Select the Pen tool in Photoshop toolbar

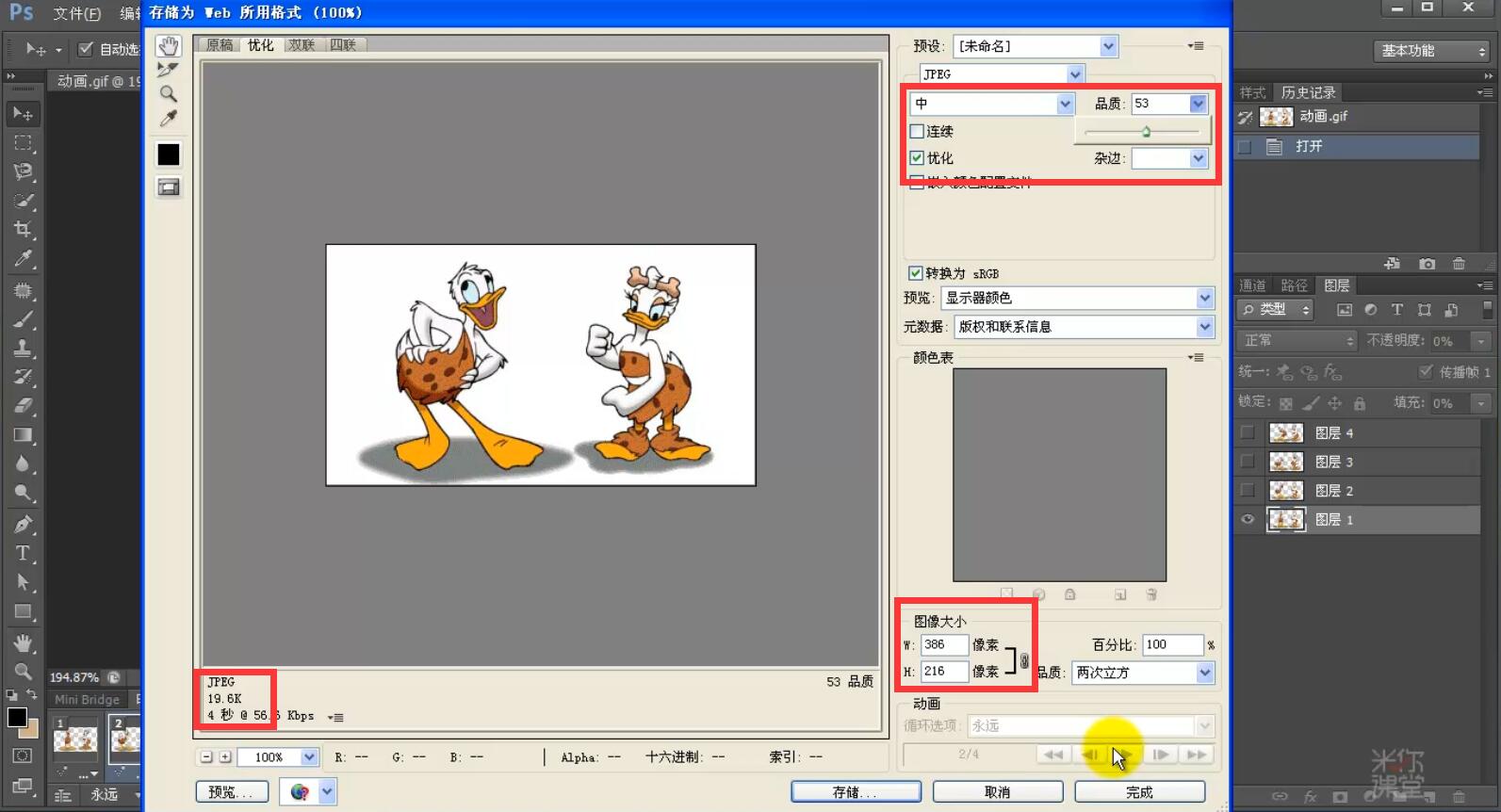[23, 524]
